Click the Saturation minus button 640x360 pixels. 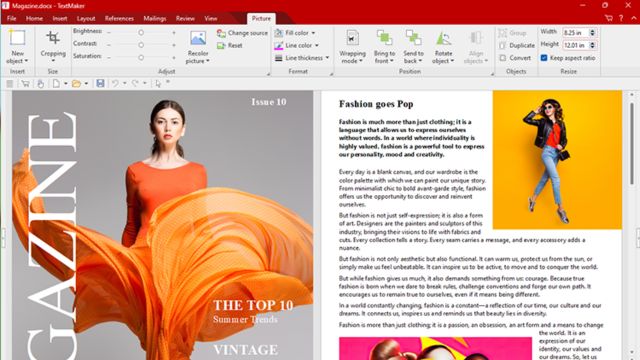tap(109, 58)
